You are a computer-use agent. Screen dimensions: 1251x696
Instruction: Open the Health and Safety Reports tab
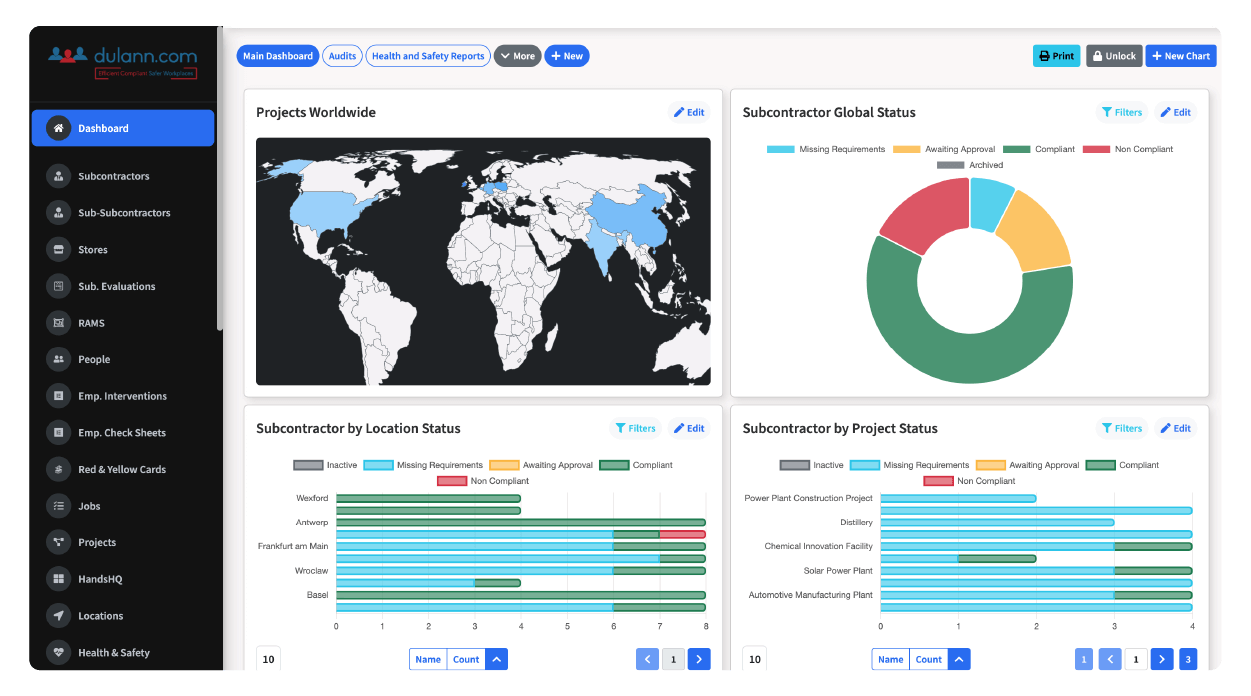point(428,56)
